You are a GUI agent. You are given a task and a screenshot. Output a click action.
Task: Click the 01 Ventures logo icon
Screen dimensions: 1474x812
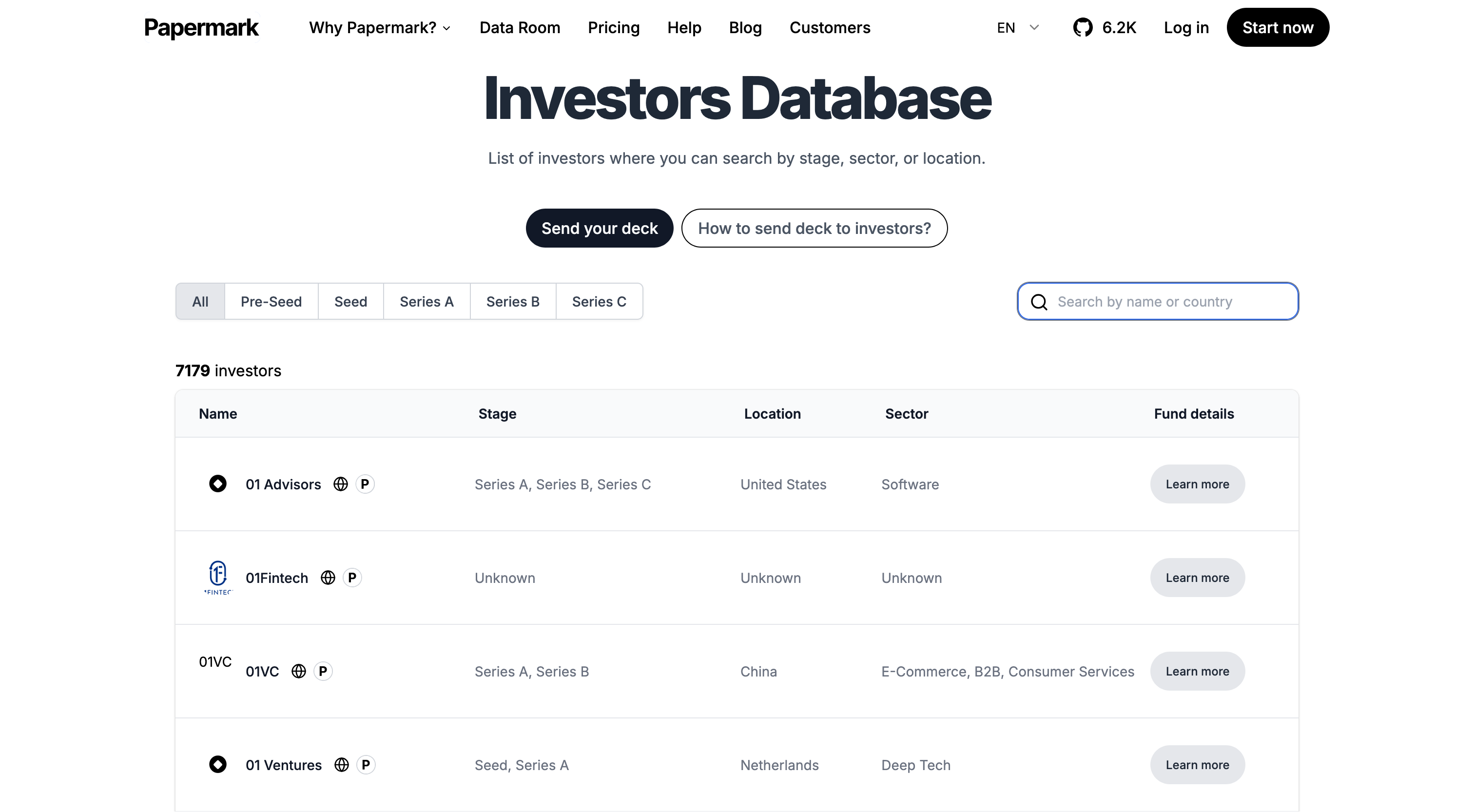218,764
